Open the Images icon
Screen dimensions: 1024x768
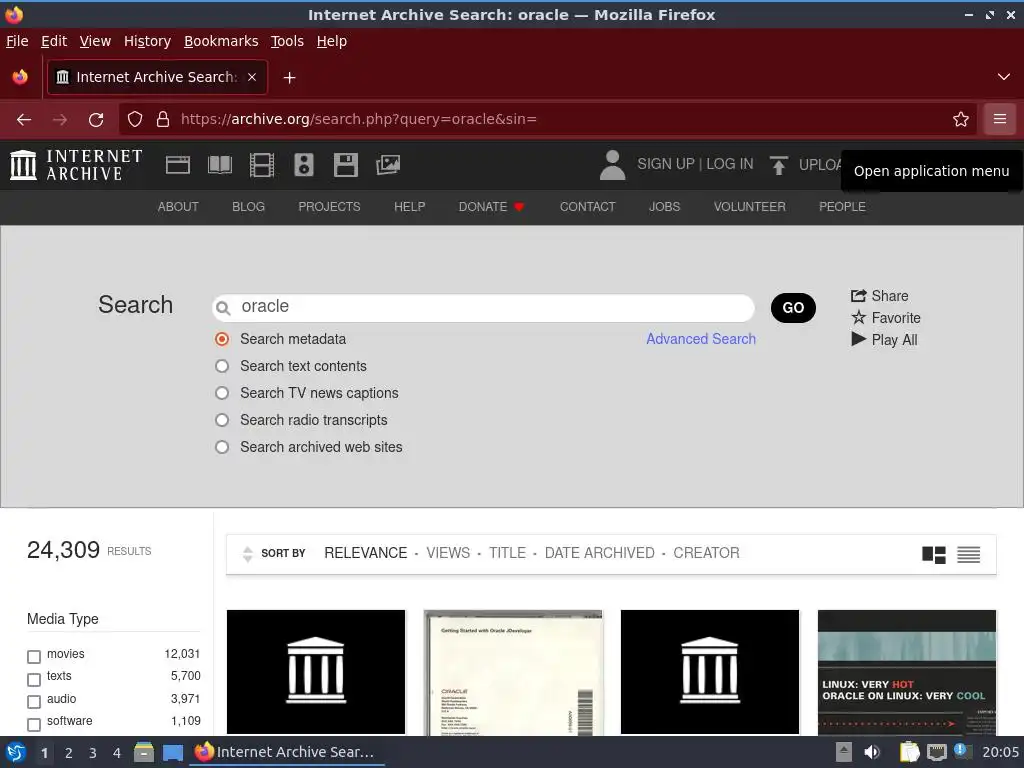pos(388,165)
